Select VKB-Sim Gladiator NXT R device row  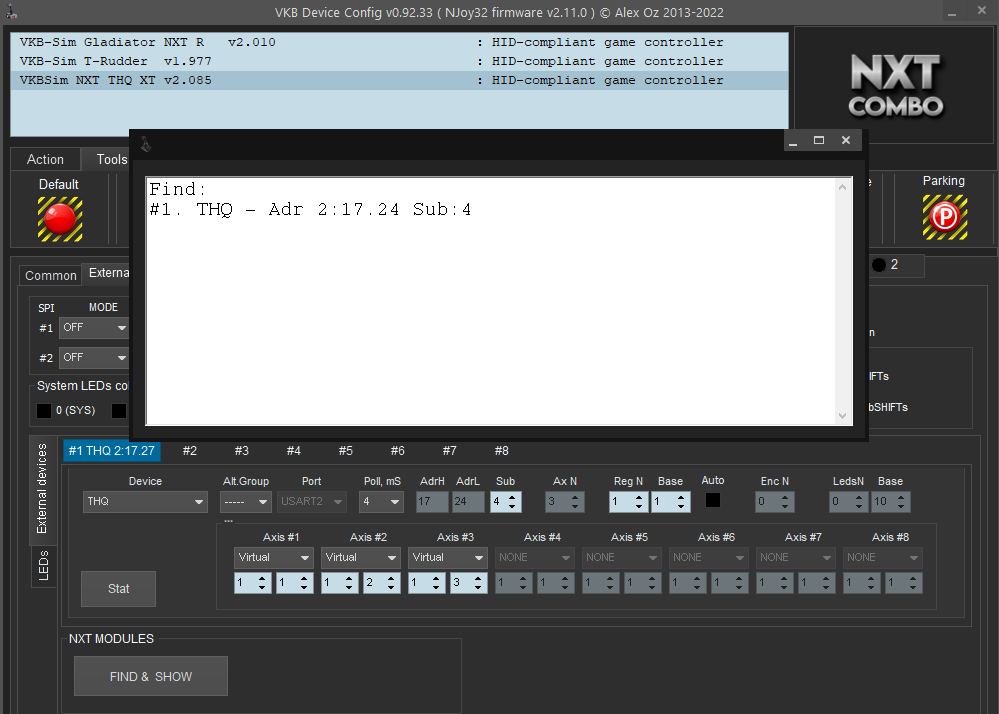[x=399, y=42]
